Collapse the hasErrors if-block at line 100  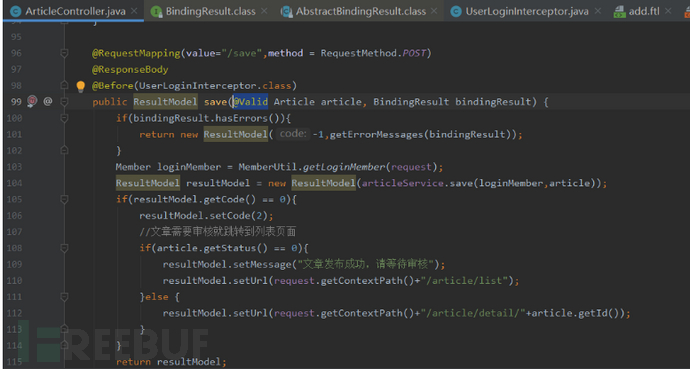coord(64,118)
